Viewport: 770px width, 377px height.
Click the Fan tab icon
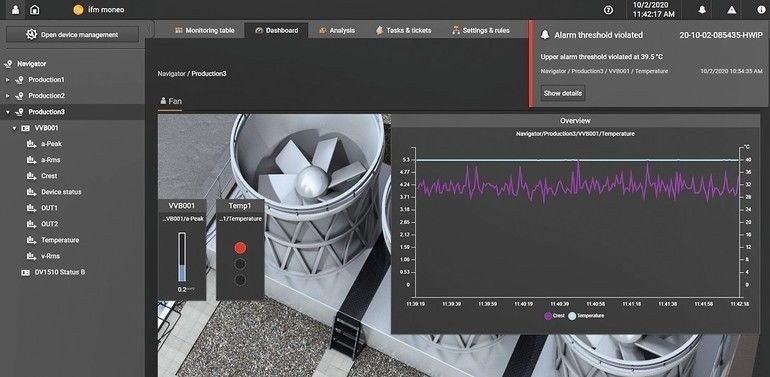pos(163,101)
